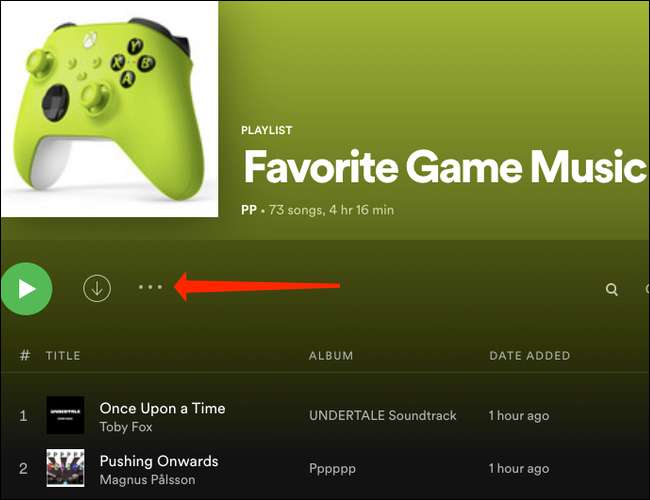Viewport: 650px width, 500px height.
Task: Search within the playlist using magnifier icon
Action: 612,289
